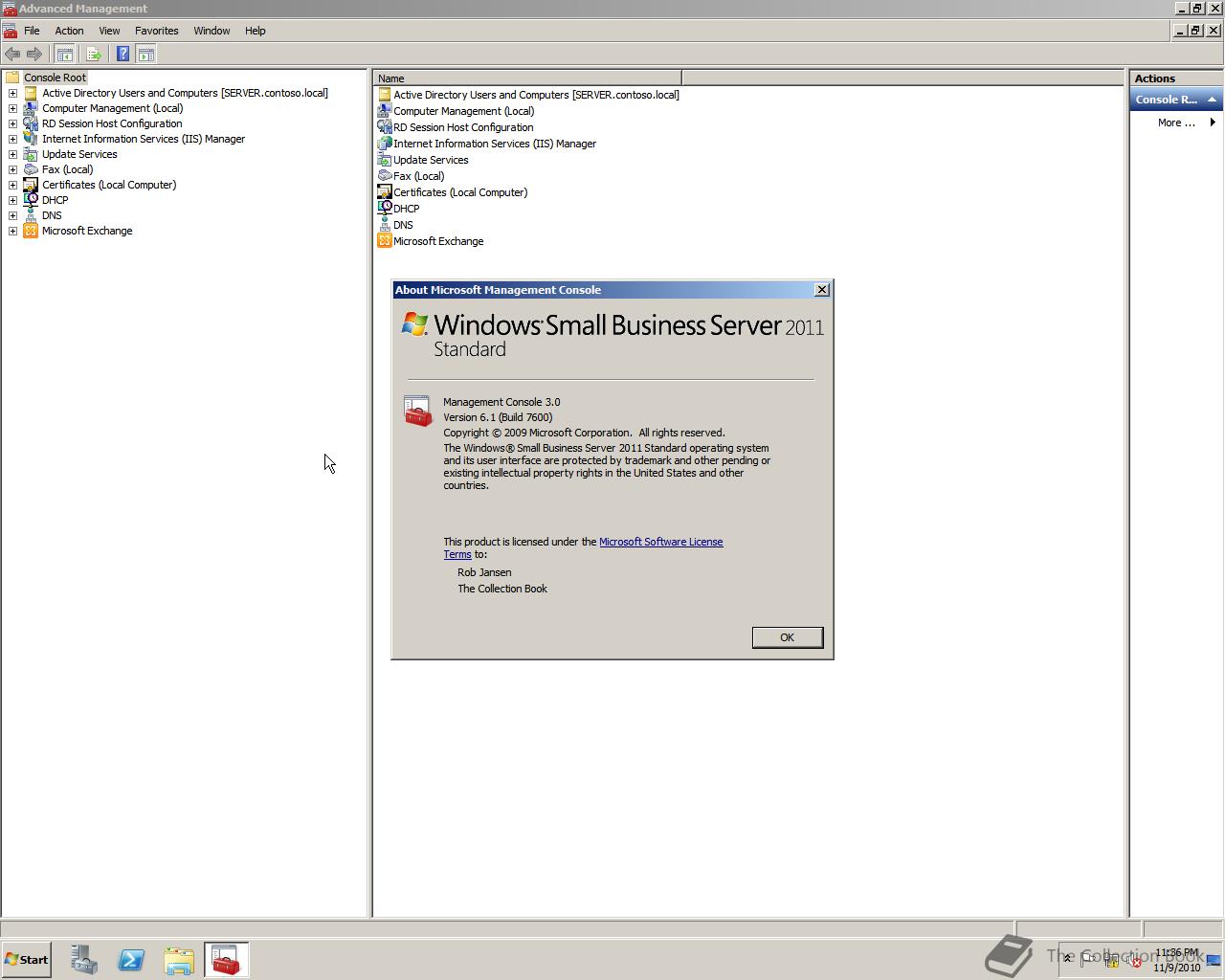
Task: Expand the Fax (Local) tree node
Action: tap(12, 169)
